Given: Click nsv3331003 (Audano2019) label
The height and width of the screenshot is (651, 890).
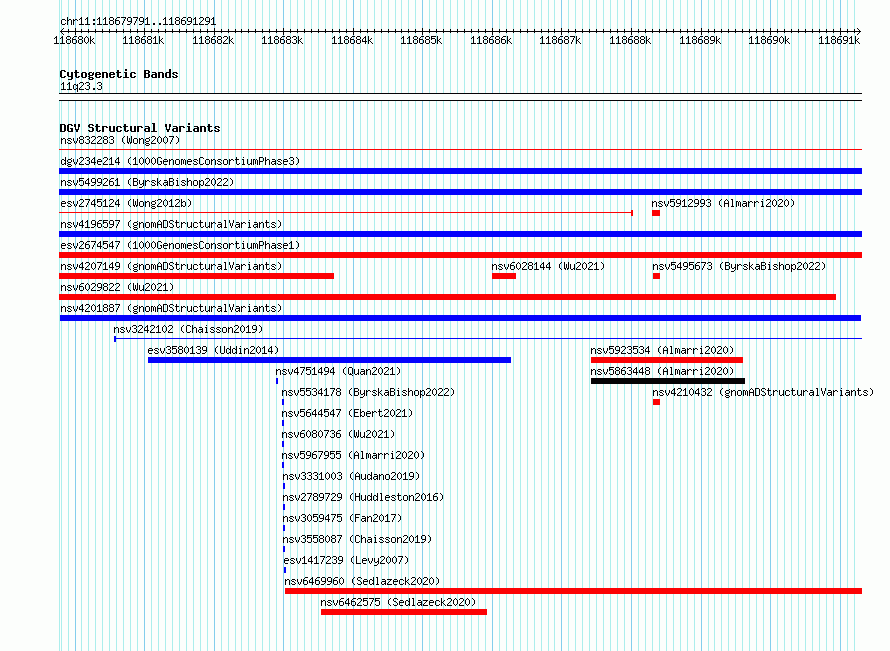Looking at the screenshot, I should (x=351, y=476).
